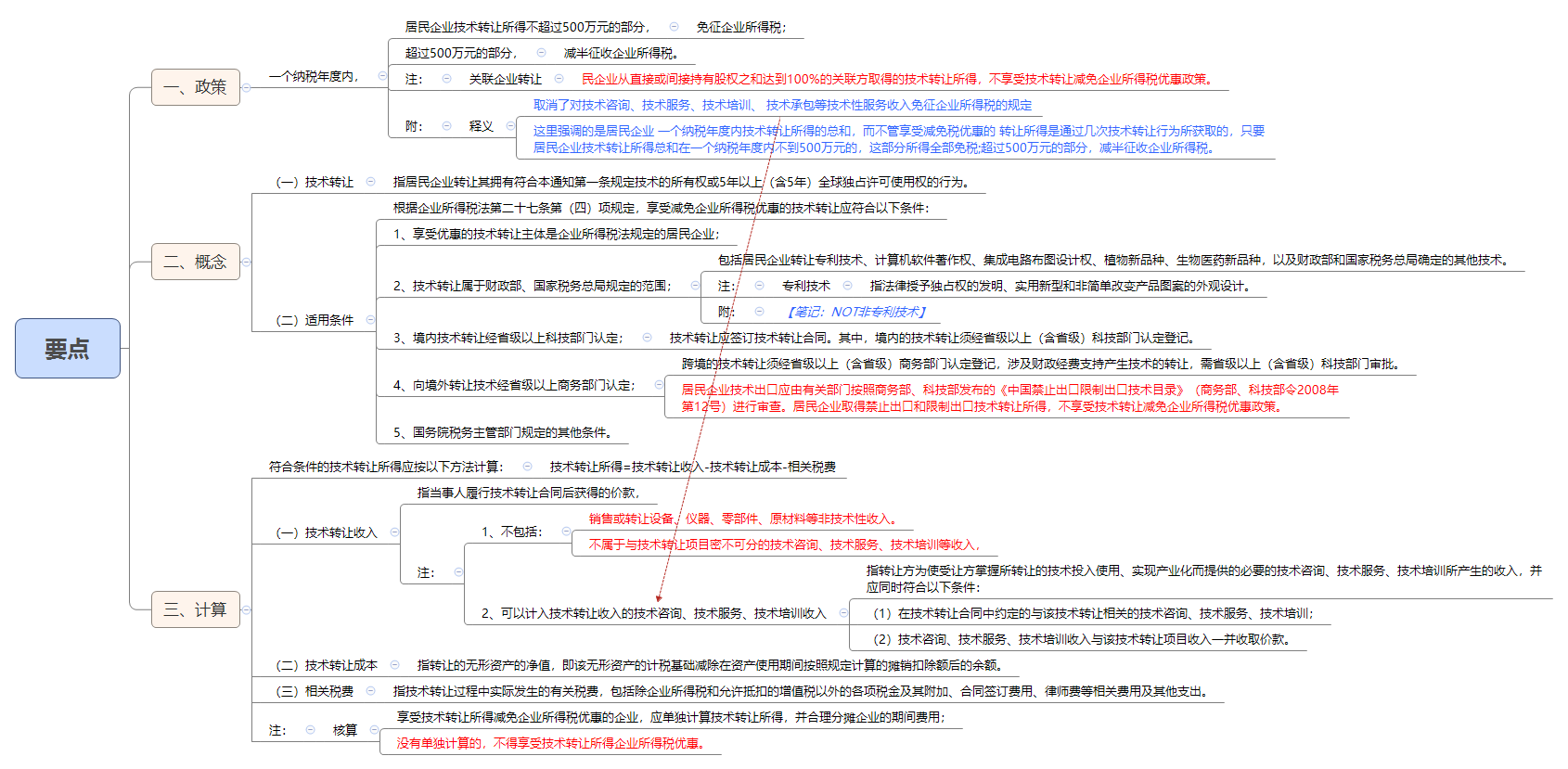Select the root node 要点
The height and width of the screenshot is (769, 1568).
click(x=68, y=349)
